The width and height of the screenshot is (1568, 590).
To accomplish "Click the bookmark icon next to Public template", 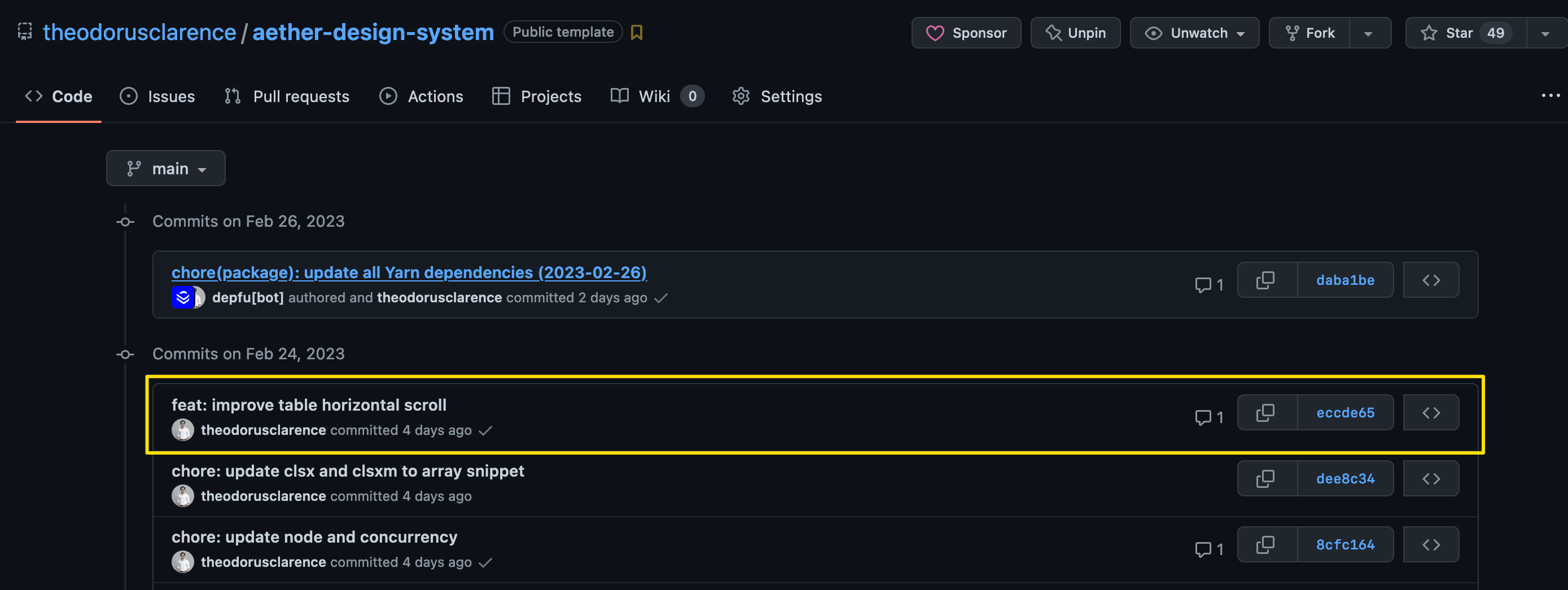I will pos(637,32).
